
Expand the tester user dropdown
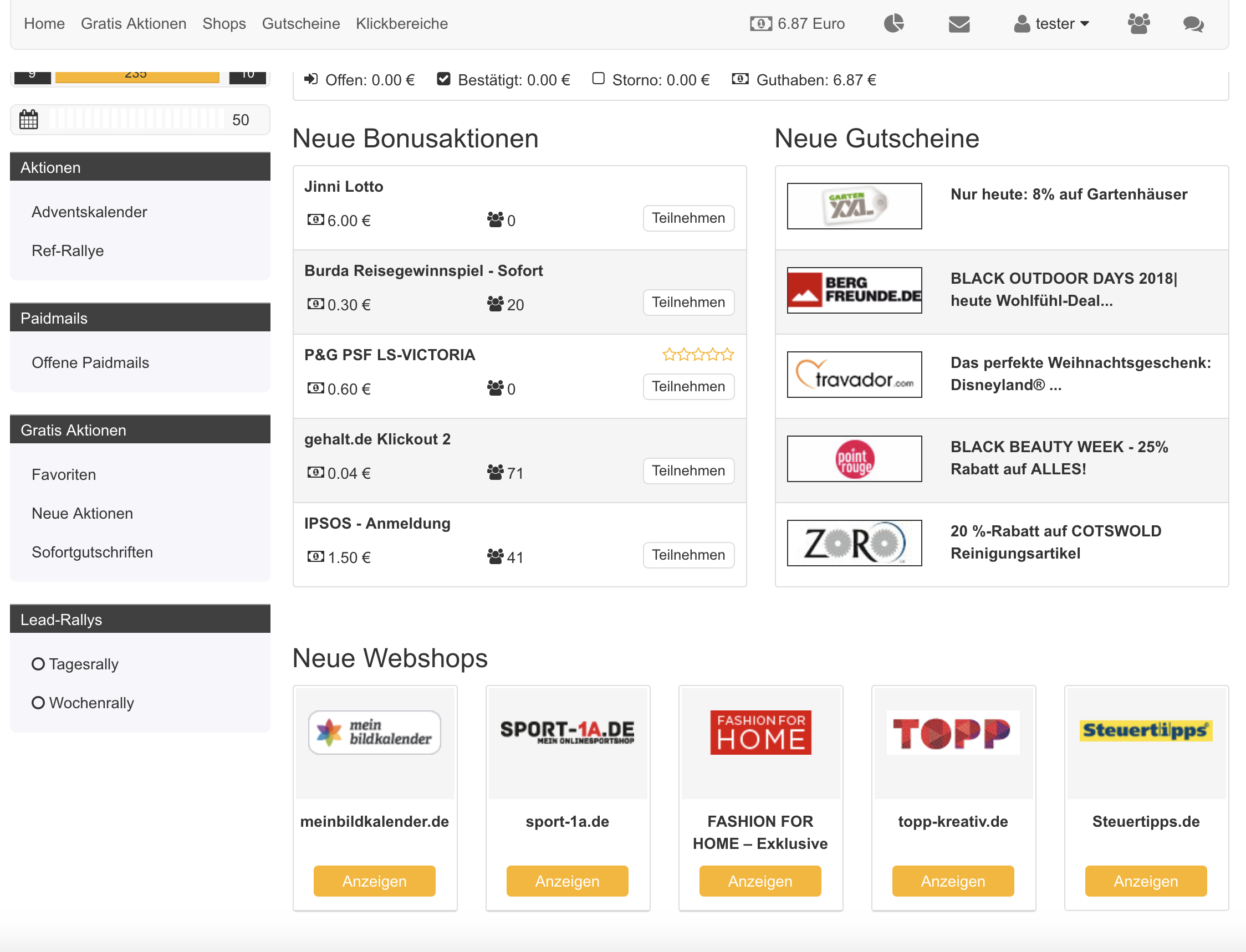coord(1051,24)
